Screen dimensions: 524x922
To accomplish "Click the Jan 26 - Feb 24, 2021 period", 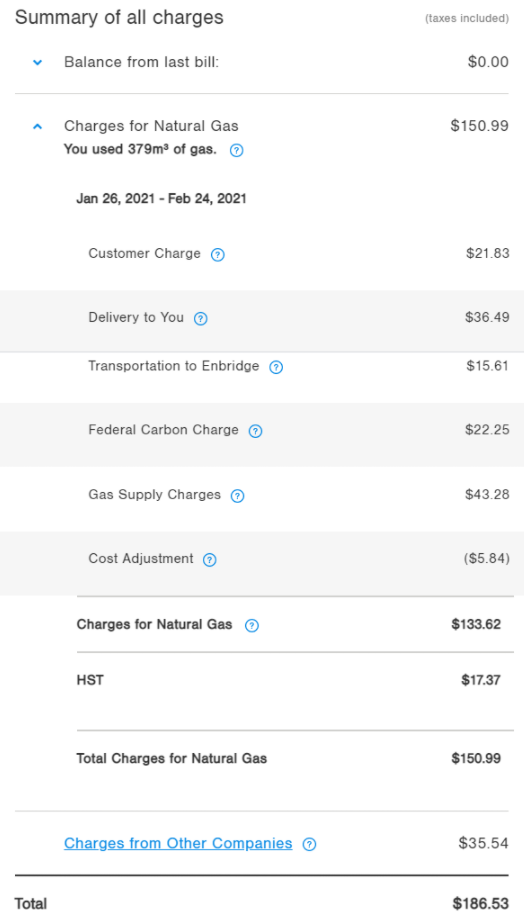I will coord(161,199).
